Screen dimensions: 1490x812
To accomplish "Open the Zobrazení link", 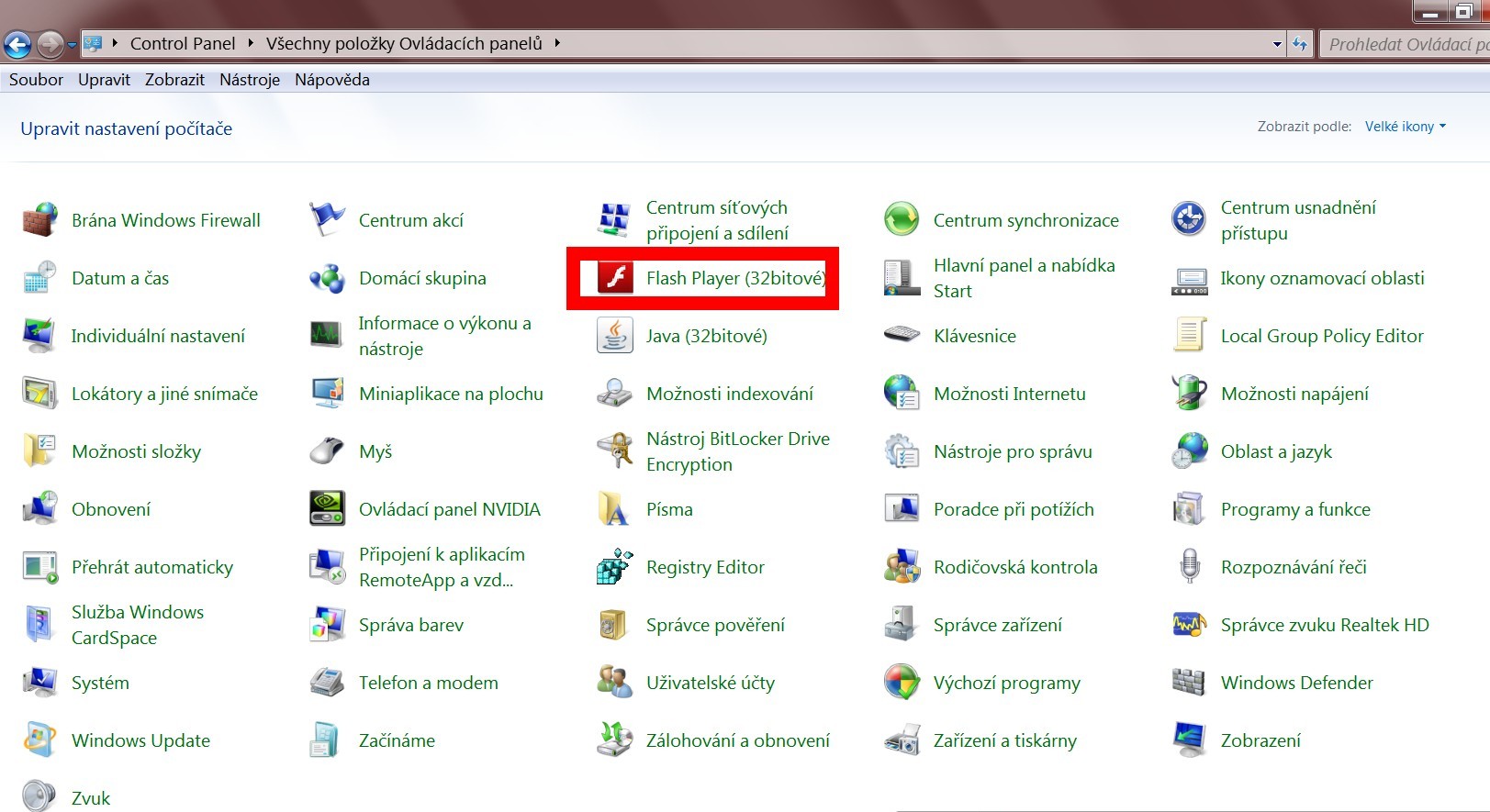I will (x=1260, y=740).
